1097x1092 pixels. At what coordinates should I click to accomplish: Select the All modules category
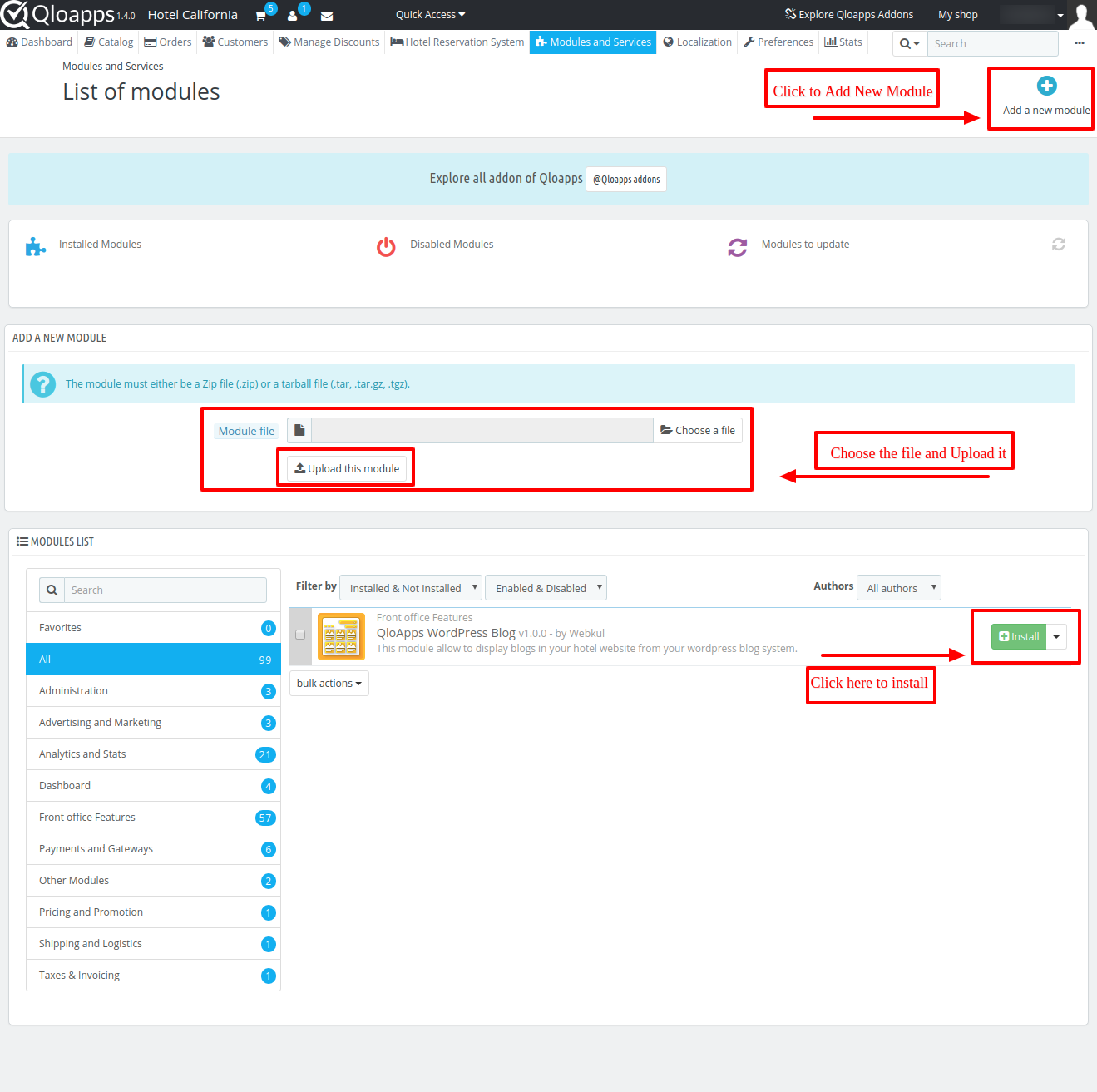153,660
